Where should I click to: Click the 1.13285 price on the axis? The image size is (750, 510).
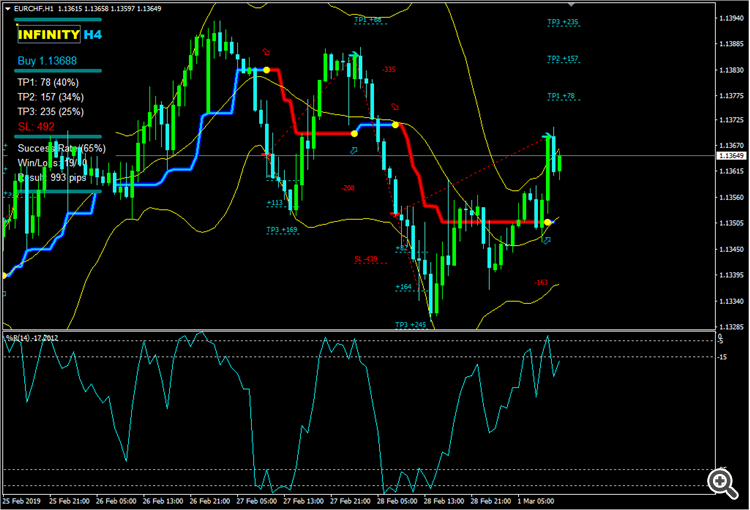[732, 327]
